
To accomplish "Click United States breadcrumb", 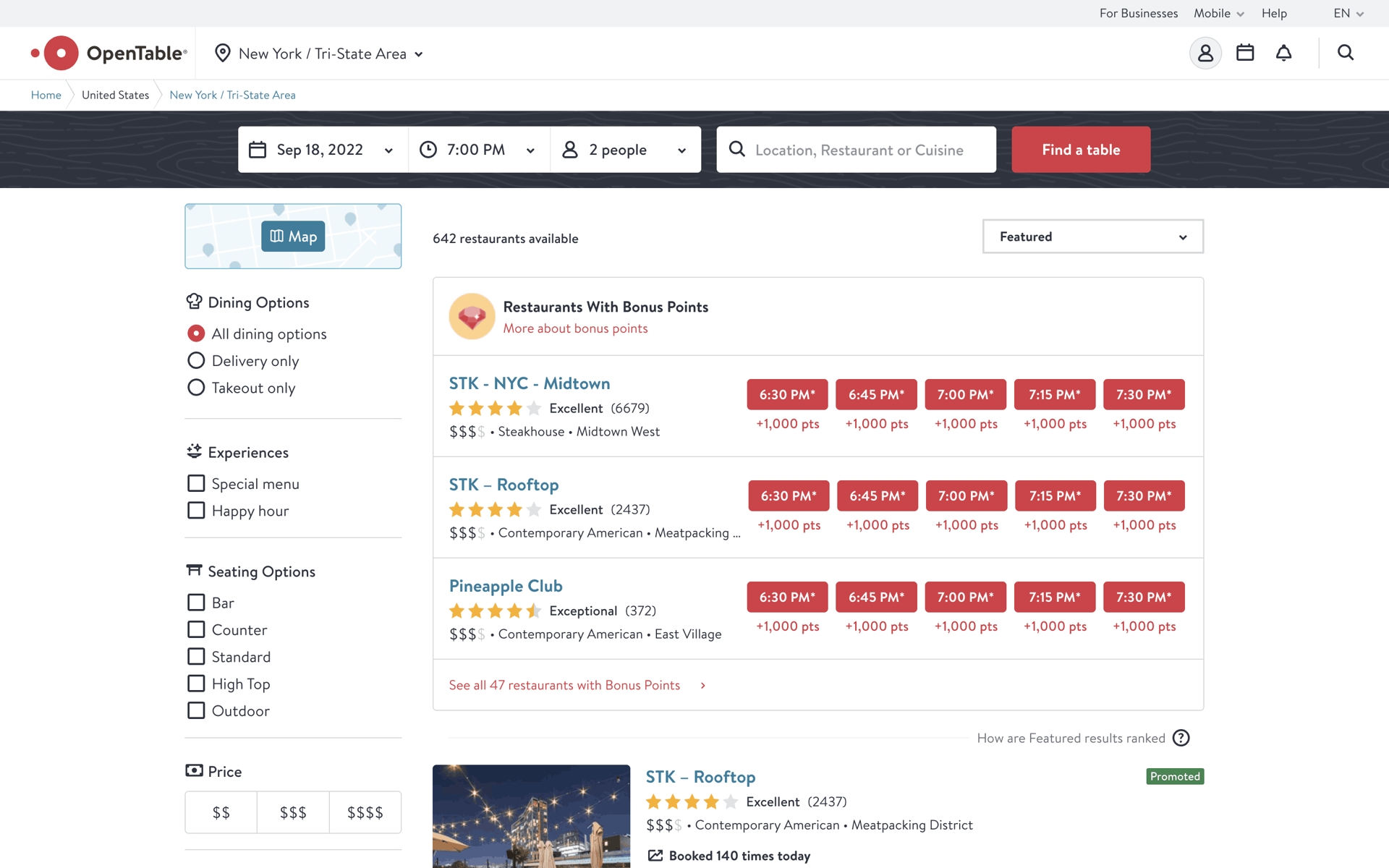I will coord(115,95).
